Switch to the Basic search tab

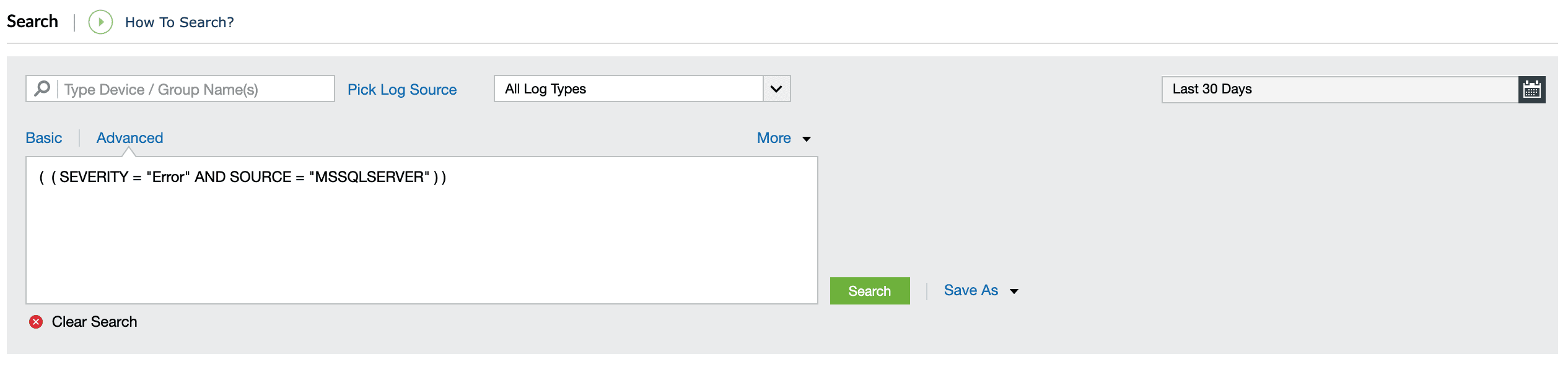pos(43,137)
